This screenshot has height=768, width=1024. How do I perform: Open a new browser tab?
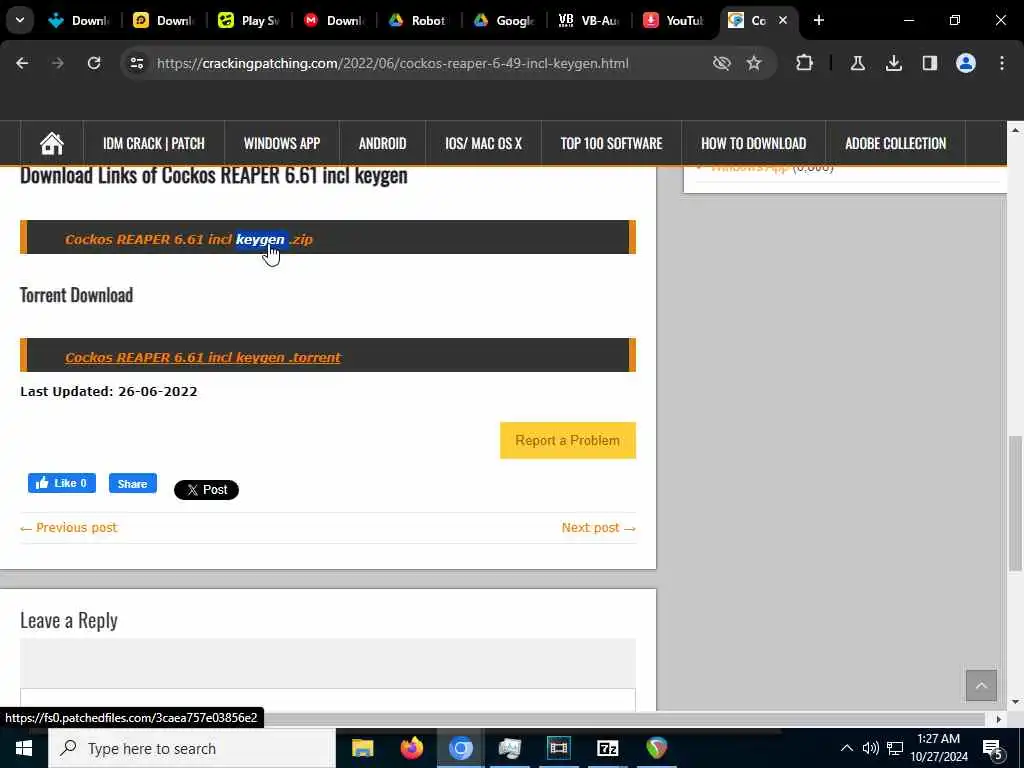pyautogui.click(x=818, y=20)
